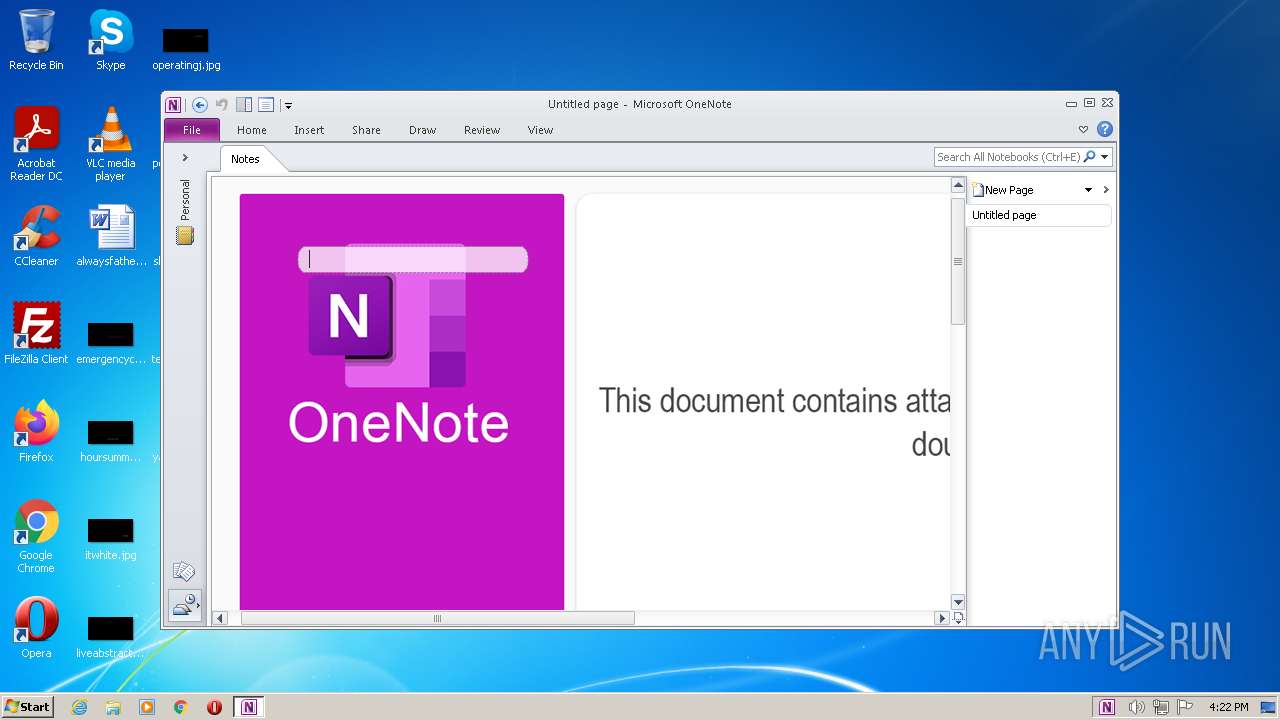This screenshot has height=720, width=1280.
Task: Open the New Page dropdown arrow
Action: click(x=1088, y=190)
